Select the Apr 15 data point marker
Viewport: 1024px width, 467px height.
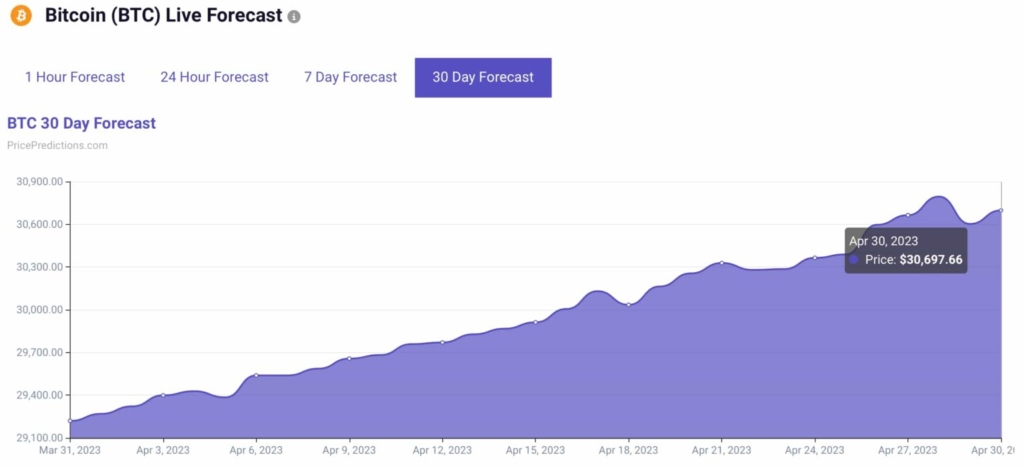(535, 322)
